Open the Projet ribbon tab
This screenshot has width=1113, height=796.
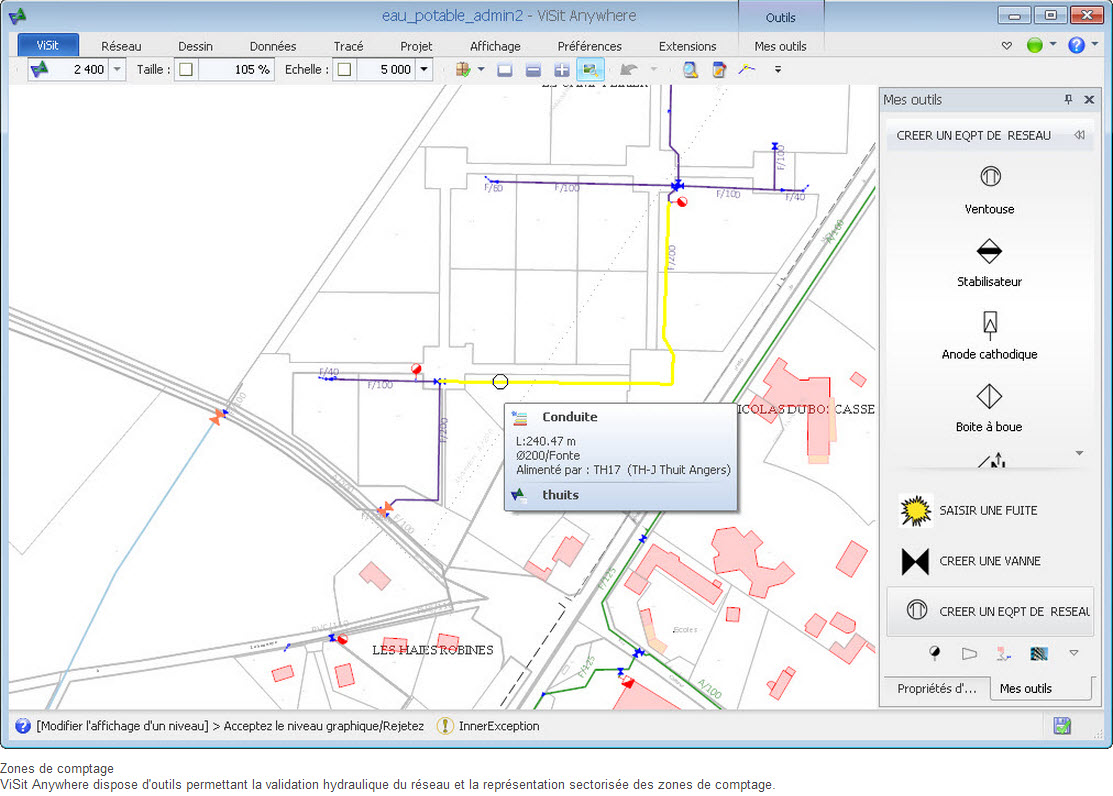click(416, 46)
